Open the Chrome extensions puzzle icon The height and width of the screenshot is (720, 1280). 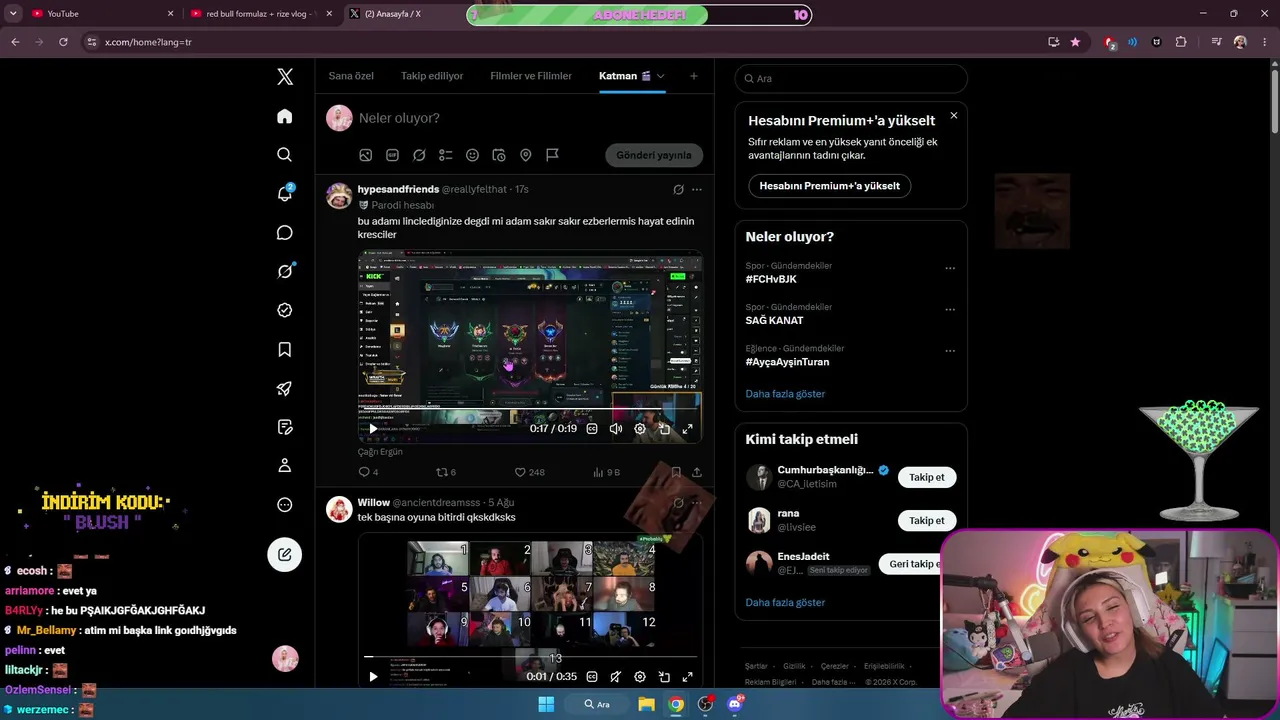(1181, 42)
